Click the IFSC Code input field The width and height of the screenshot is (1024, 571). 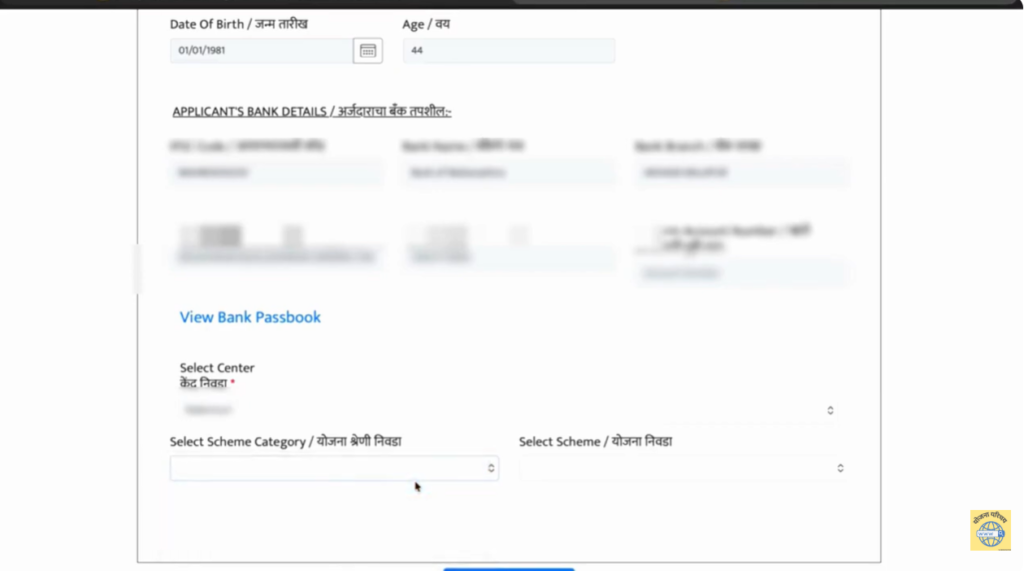click(276, 172)
